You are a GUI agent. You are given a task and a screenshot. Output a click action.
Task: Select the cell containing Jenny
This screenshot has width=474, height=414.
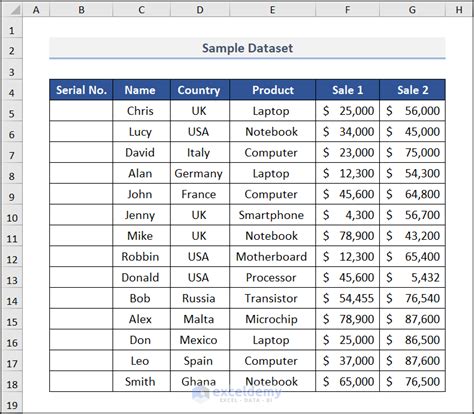[141, 215]
